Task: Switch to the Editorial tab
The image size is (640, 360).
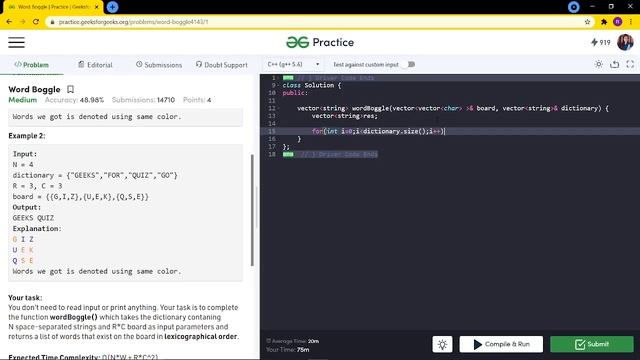Action: point(95,65)
